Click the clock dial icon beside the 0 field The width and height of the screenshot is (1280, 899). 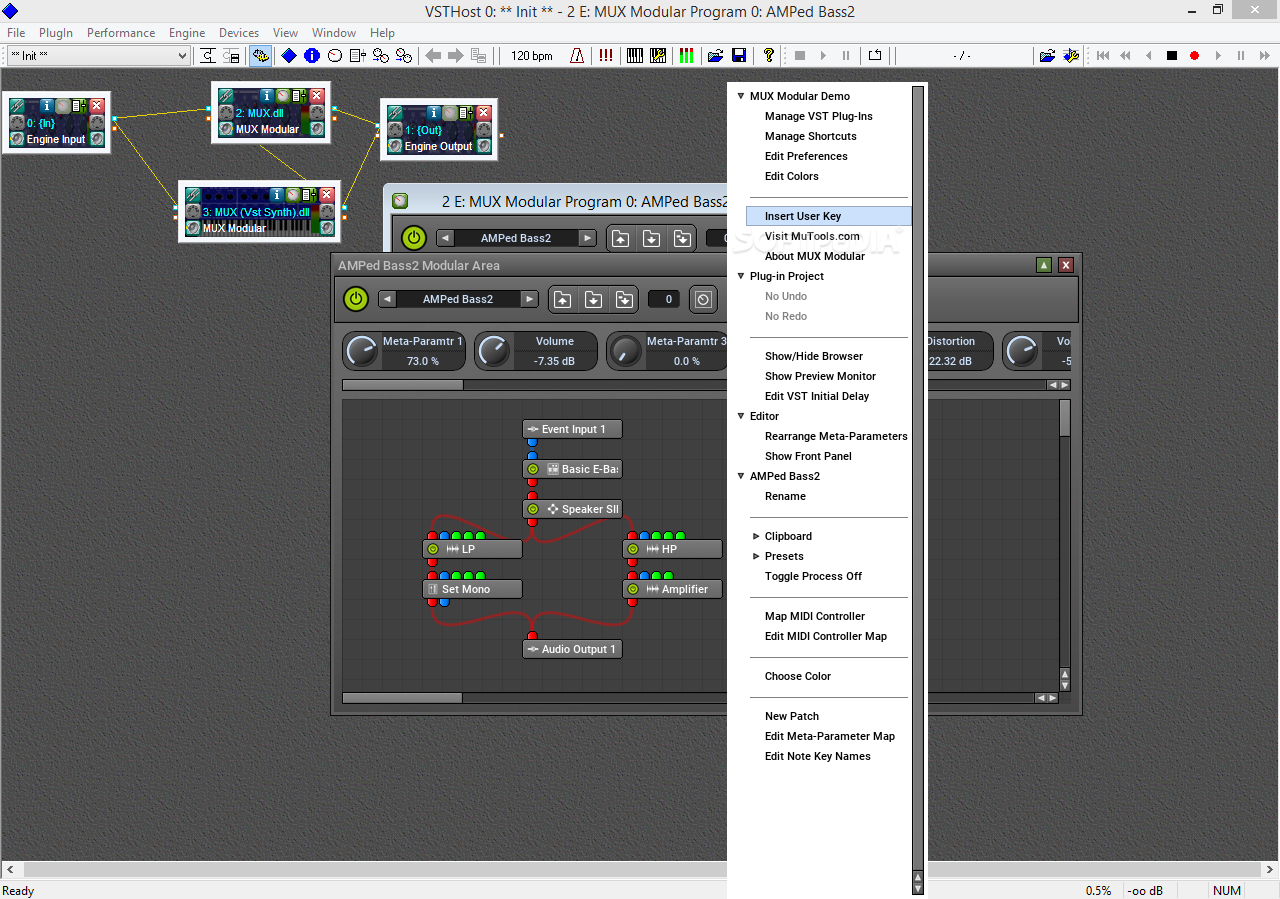tap(703, 299)
